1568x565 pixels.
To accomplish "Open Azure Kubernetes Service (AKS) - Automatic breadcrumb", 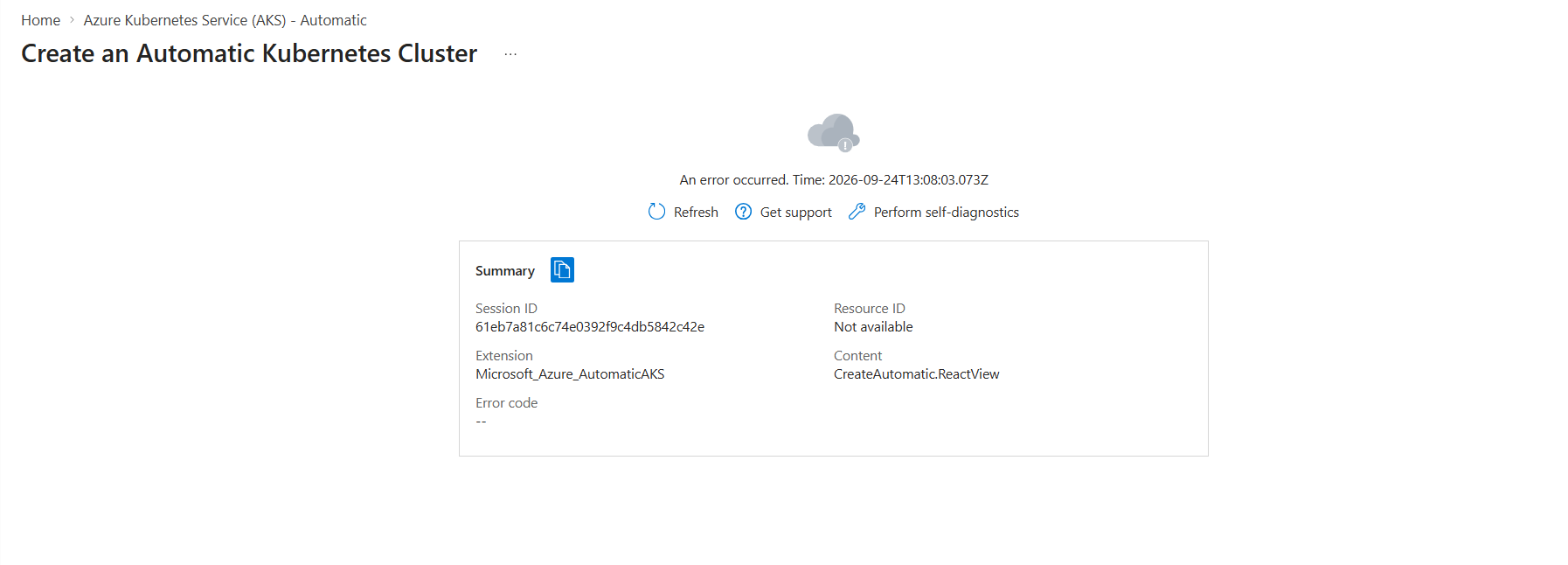I will click(x=225, y=20).
